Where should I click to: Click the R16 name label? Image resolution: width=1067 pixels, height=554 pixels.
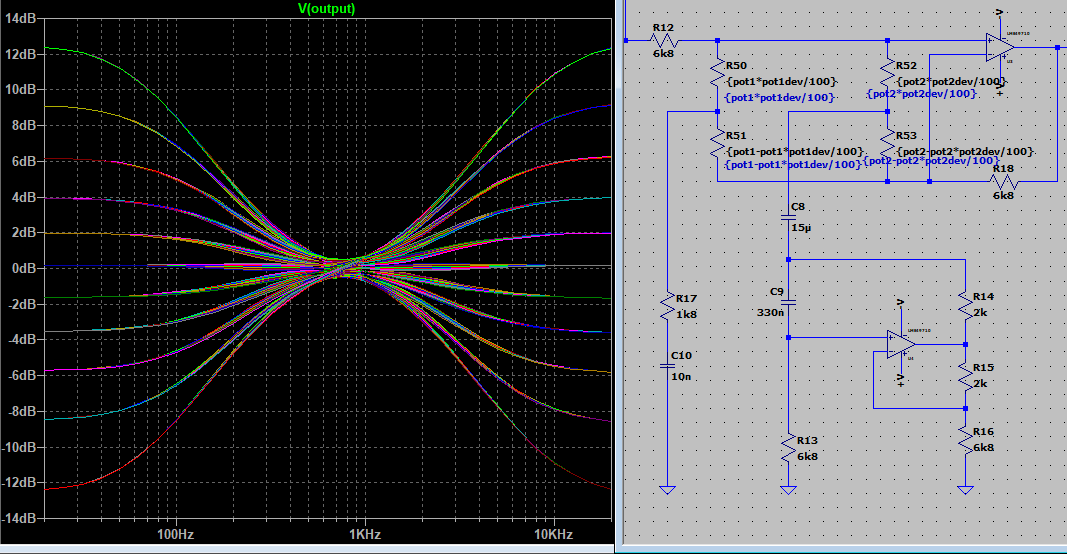click(983, 431)
